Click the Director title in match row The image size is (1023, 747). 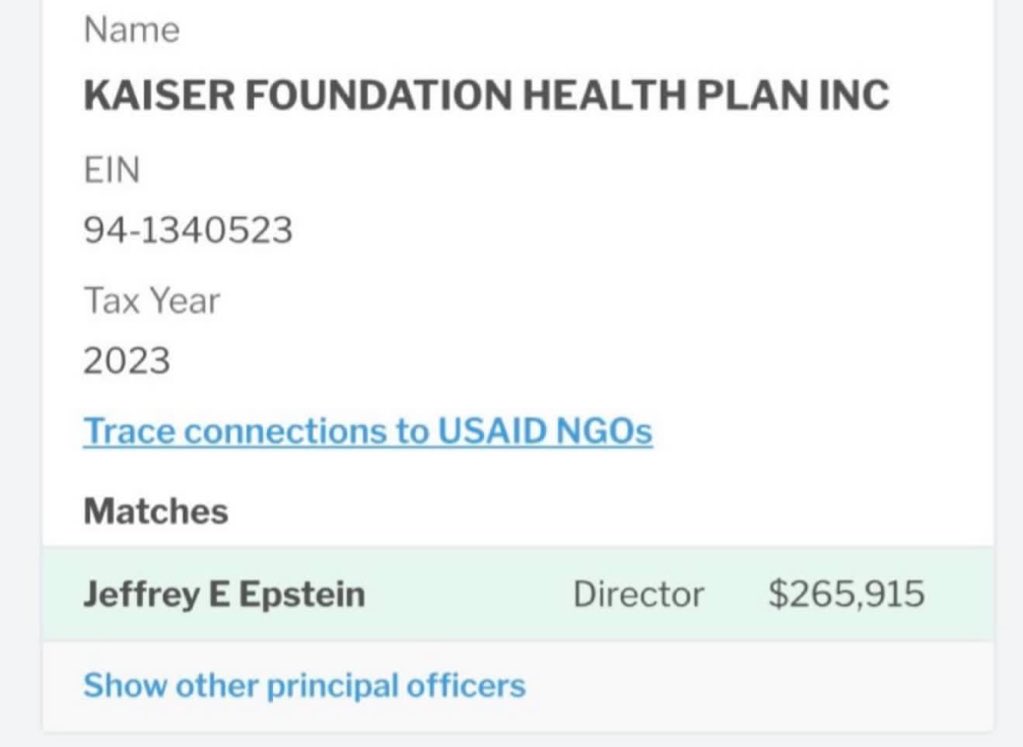click(638, 595)
